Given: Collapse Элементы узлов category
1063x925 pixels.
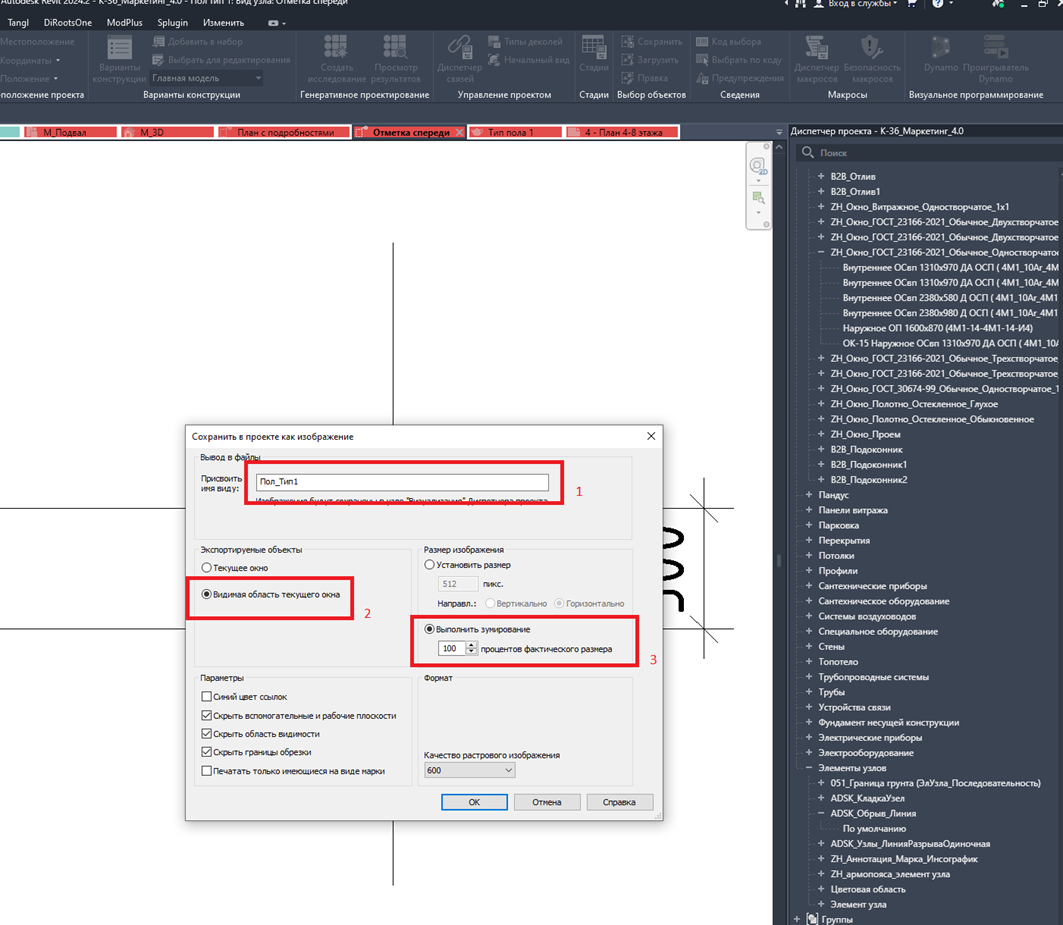Looking at the screenshot, I should [809, 768].
